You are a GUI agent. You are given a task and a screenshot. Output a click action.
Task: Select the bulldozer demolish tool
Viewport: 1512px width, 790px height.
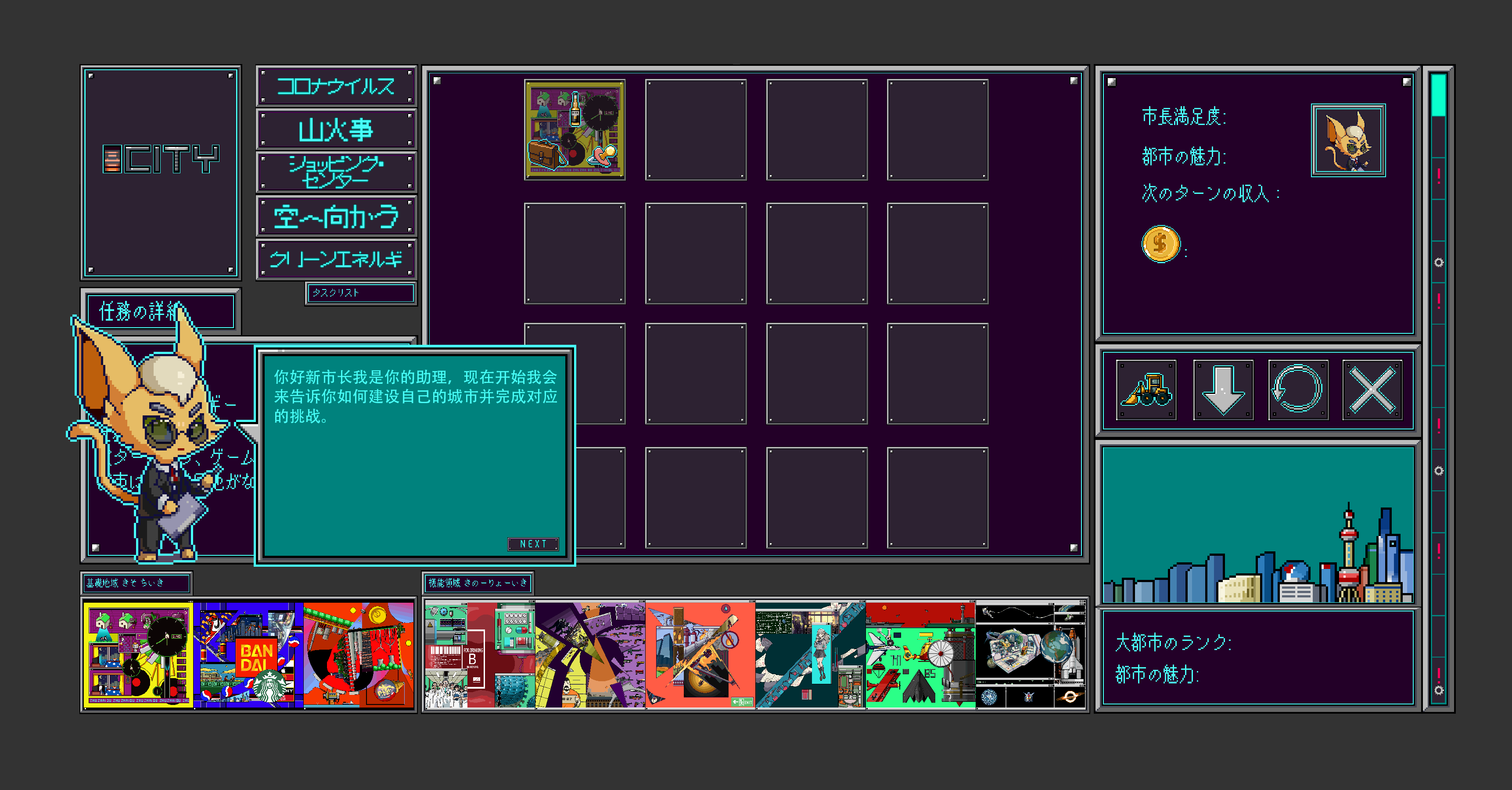coord(1146,390)
